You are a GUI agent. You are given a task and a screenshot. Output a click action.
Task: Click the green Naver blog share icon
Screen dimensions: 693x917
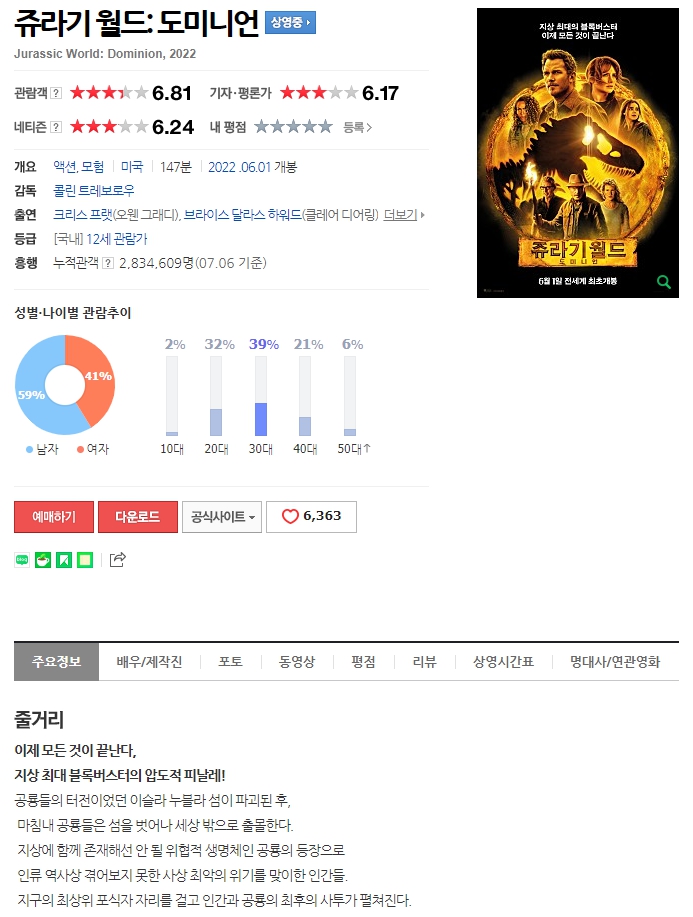pyautogui.click(x=22, y=560)
